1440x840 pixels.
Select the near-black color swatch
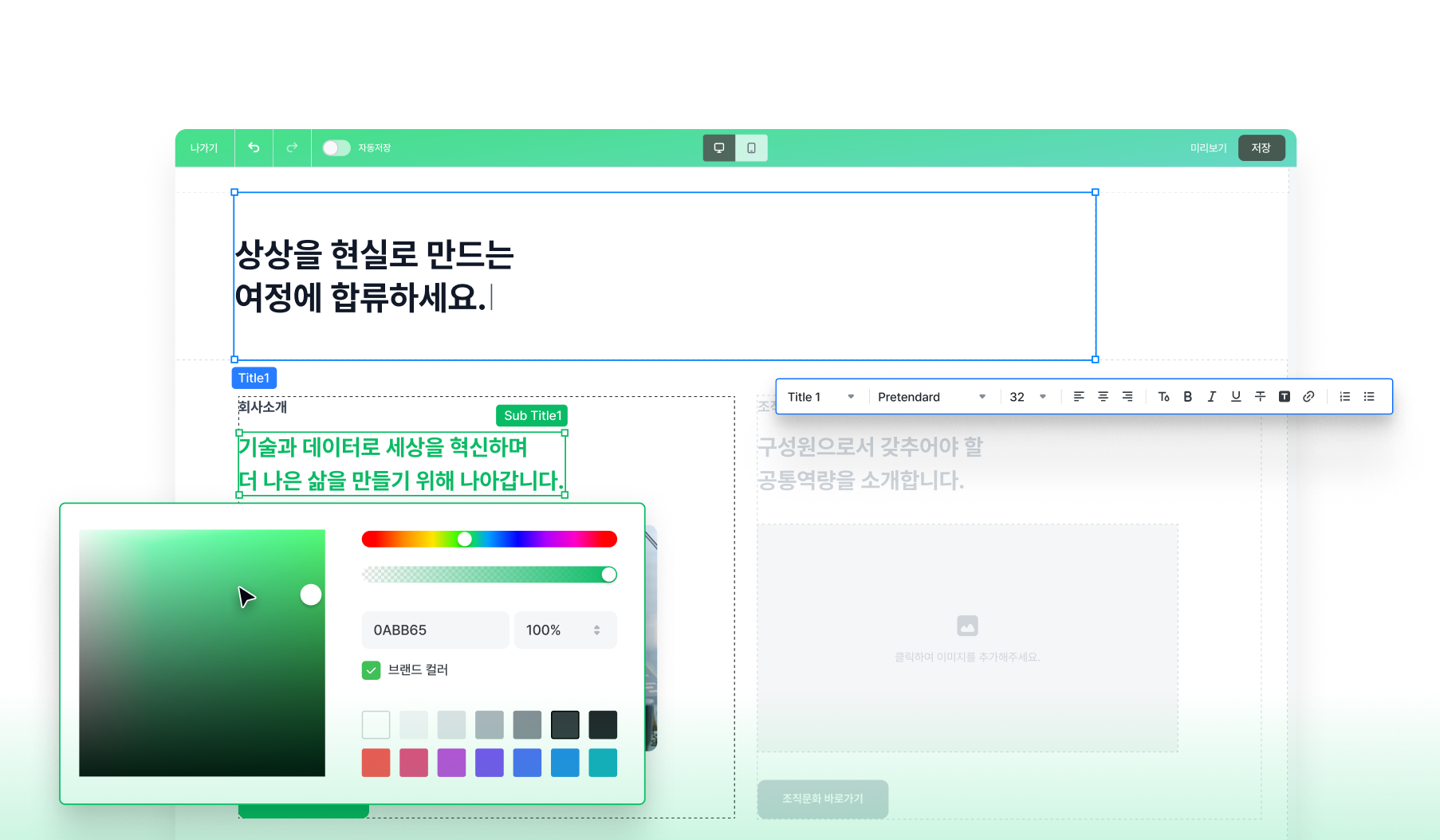(603, 725)
